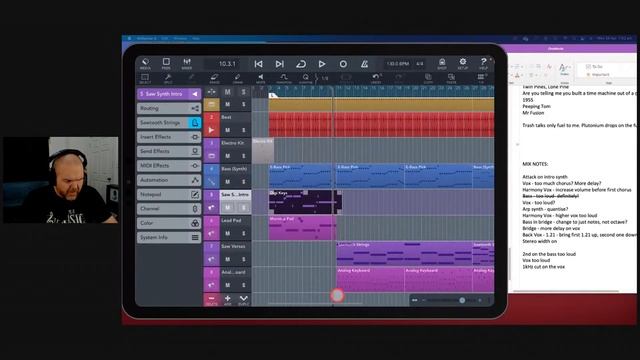The image size is (640, 360).
Task: Add a new track with plus button
Action: click(227, 300)
